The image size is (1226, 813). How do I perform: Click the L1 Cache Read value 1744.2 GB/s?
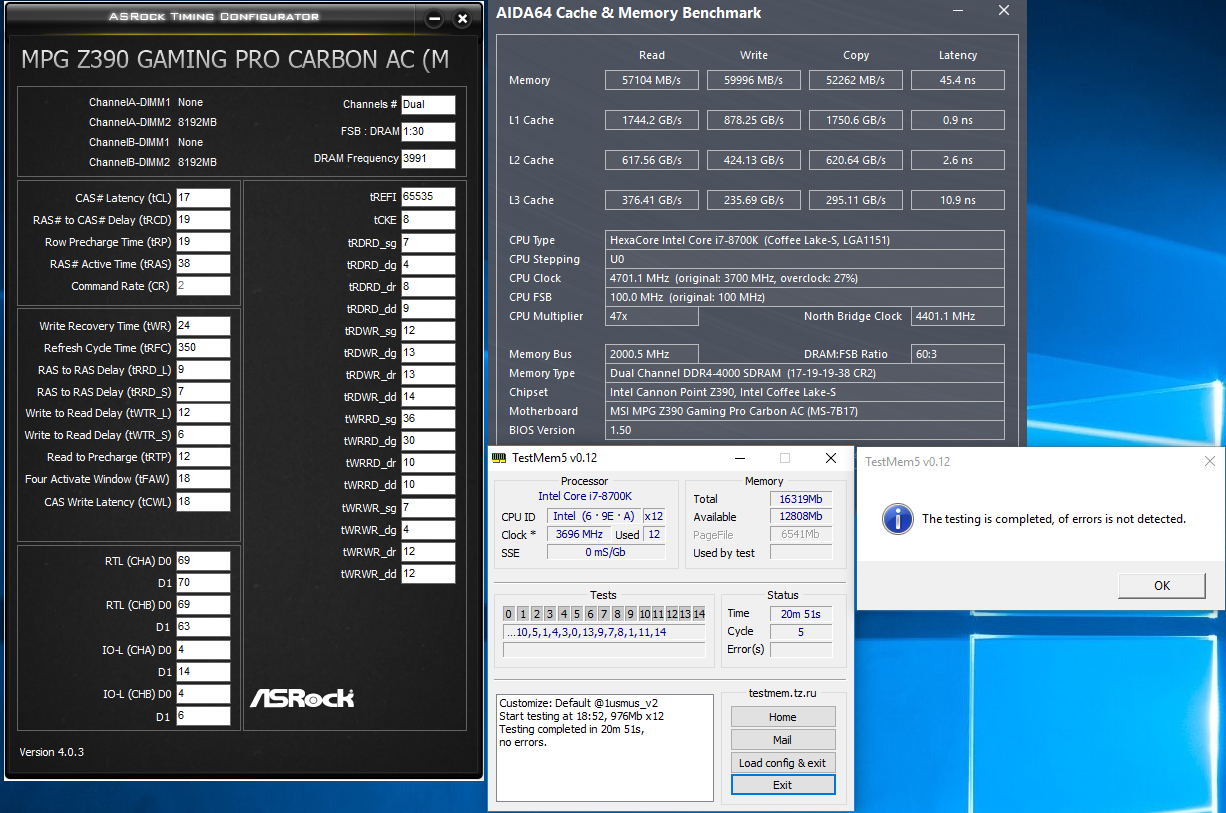tap(651, 120)
